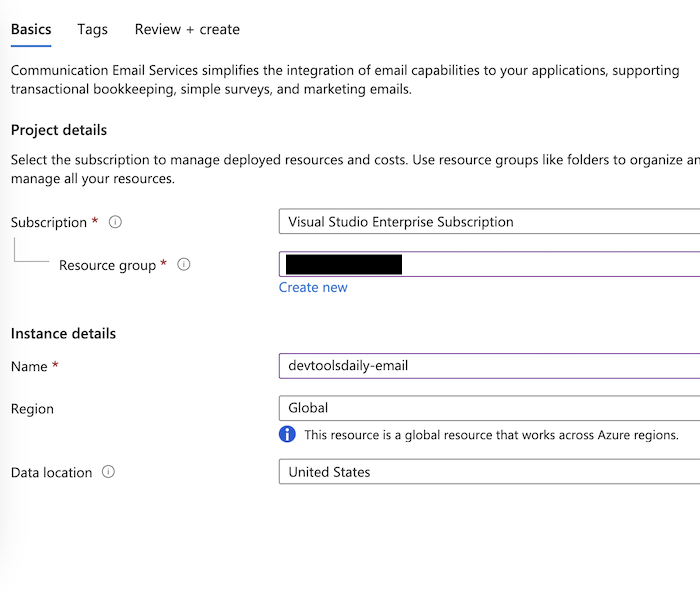Go to Review + create tab
This screenshot has height=614, width=700.
click(x=187, y=29)
